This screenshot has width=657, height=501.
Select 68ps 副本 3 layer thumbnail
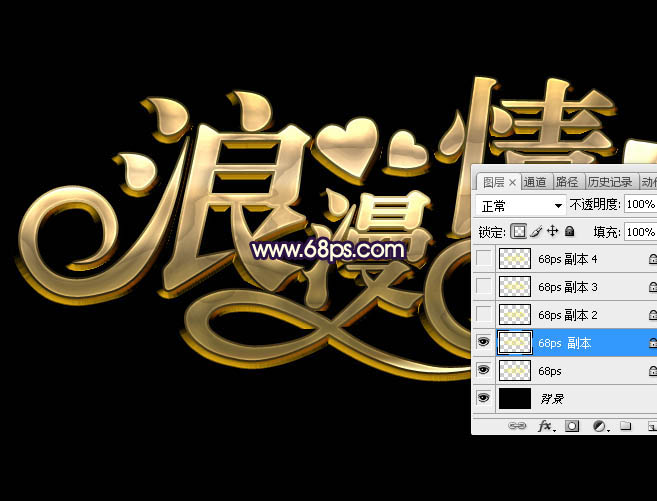[x=515, y=286]
